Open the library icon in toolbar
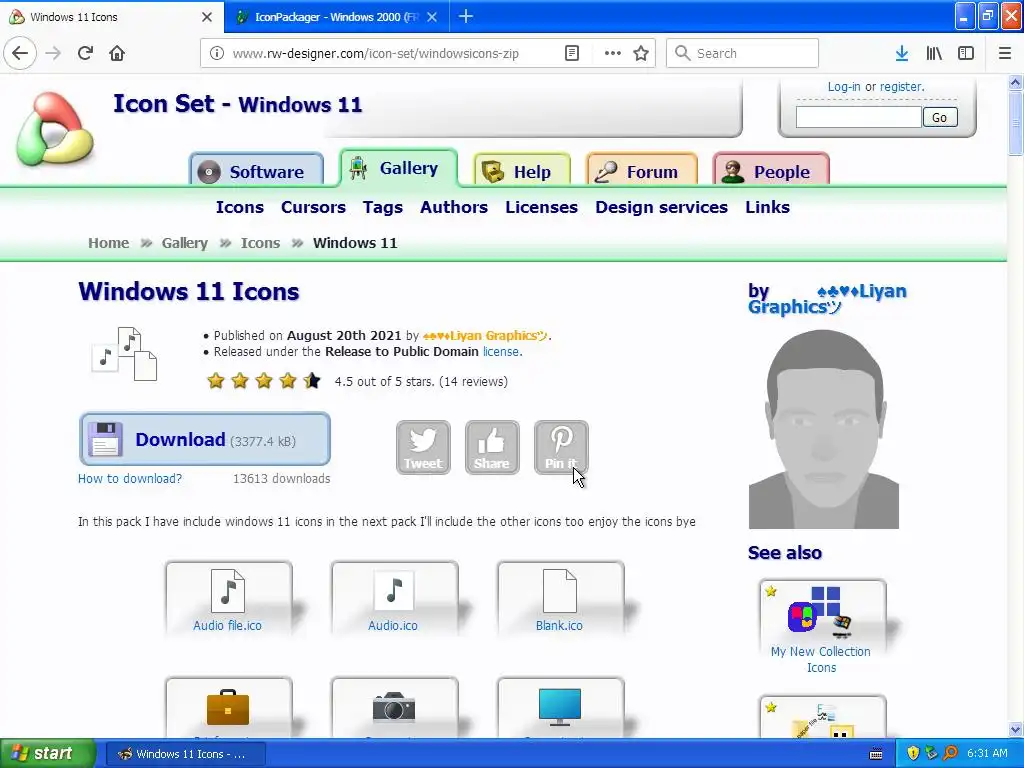 (x=934, y=54)
